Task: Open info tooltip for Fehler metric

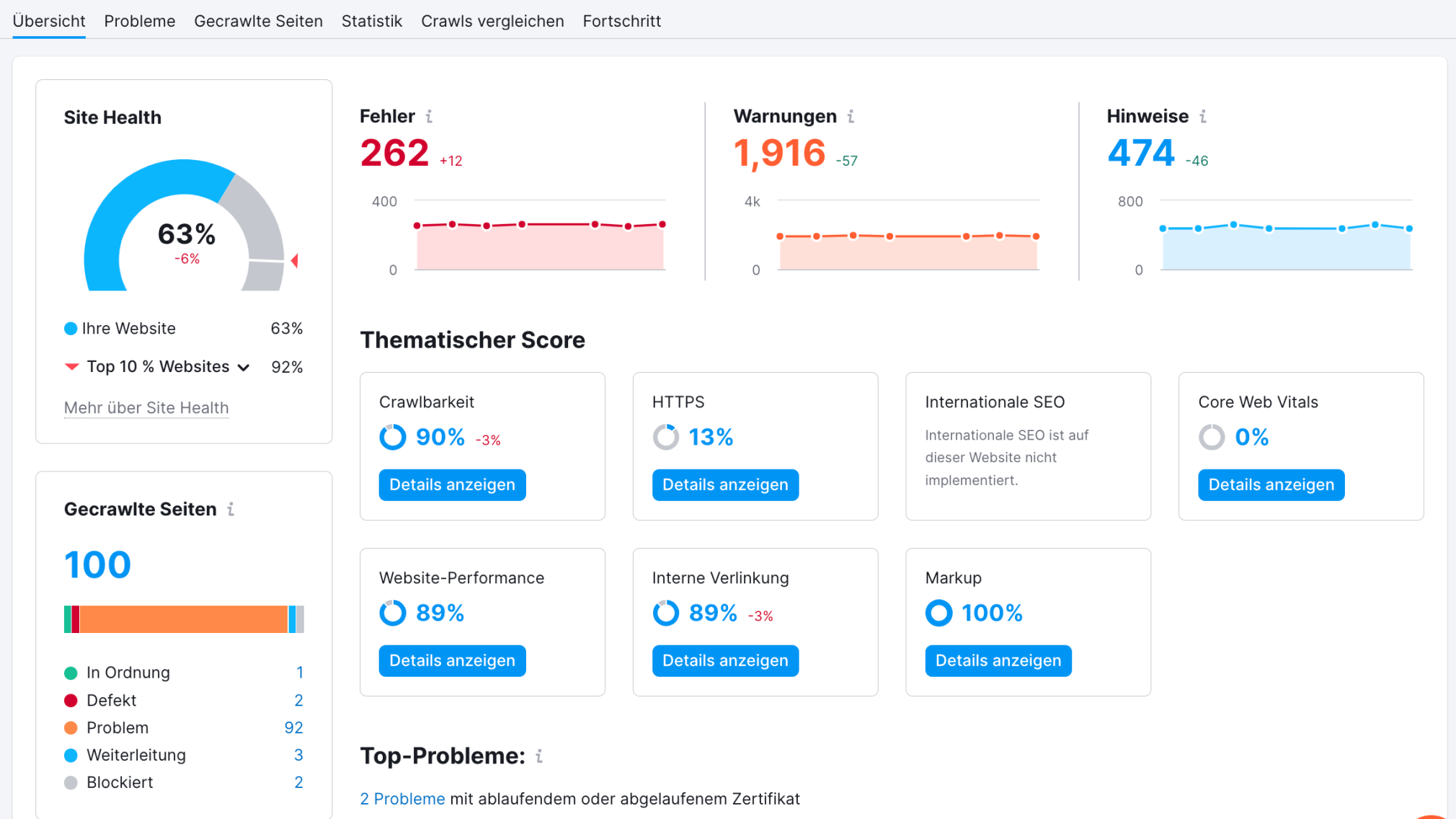Action: pyautogui.click(x=430, y=116)
